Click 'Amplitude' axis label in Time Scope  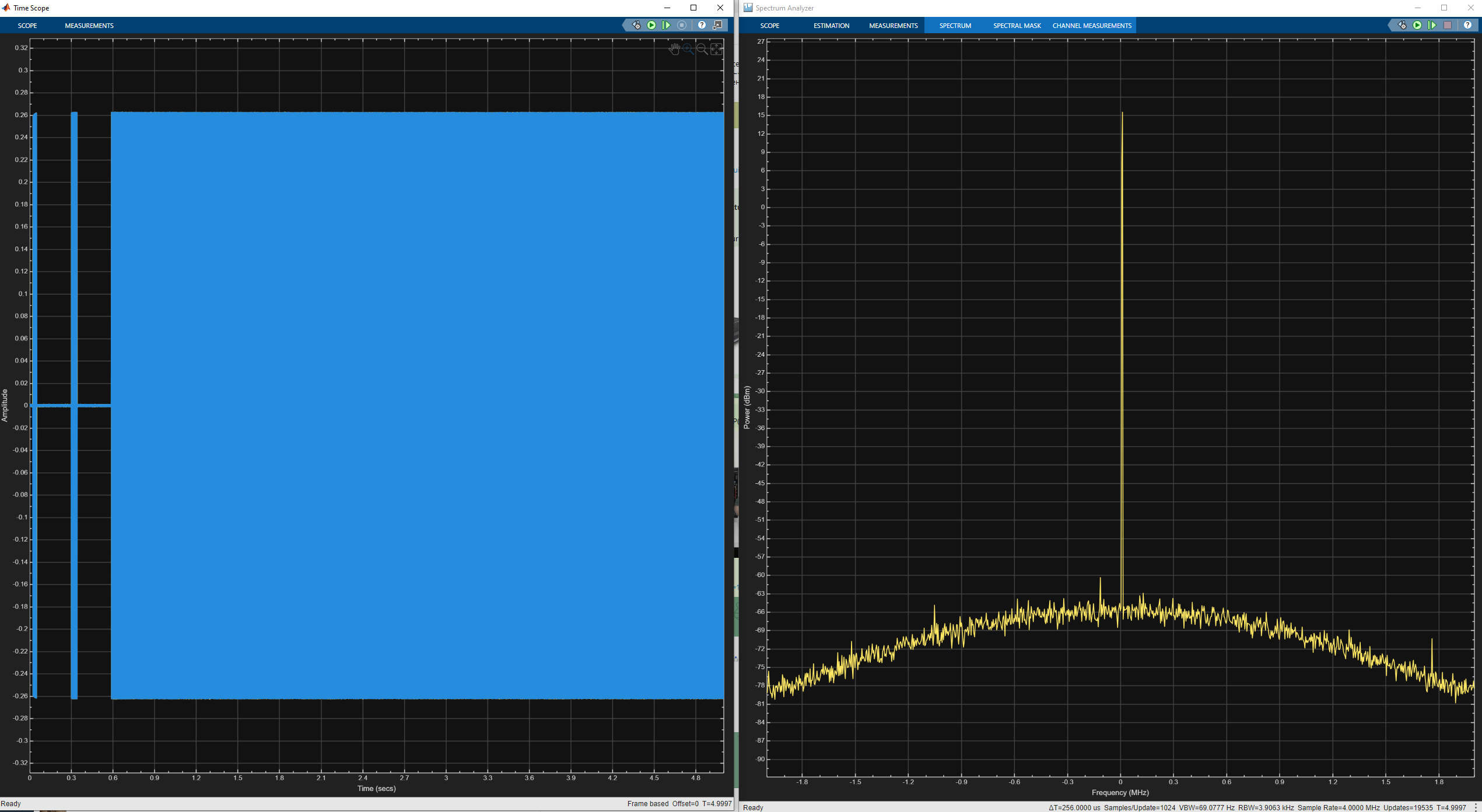click(5, 405)
